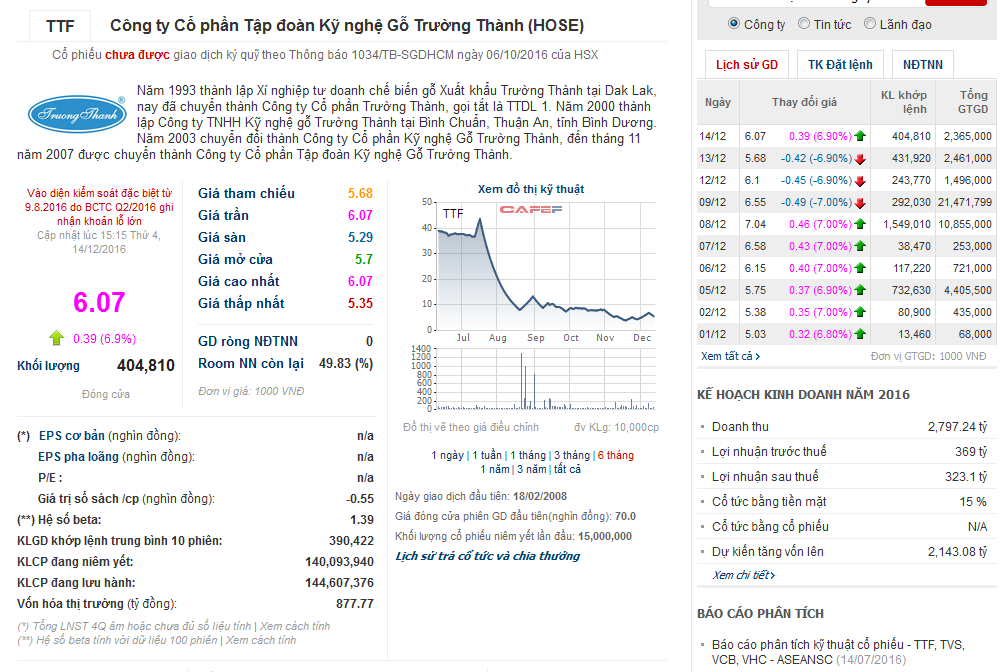Click the KL khớp lệnh column header
The image size is (1006, 672).
click(904, 102)
